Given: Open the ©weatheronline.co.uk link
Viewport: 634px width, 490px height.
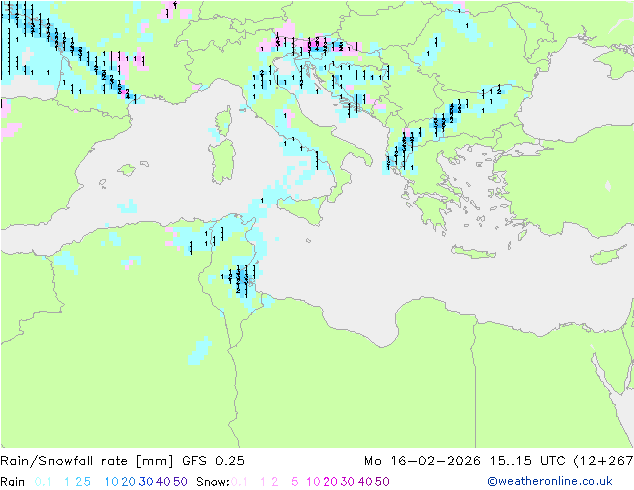Looking at the screenshot, I should 550,481.
